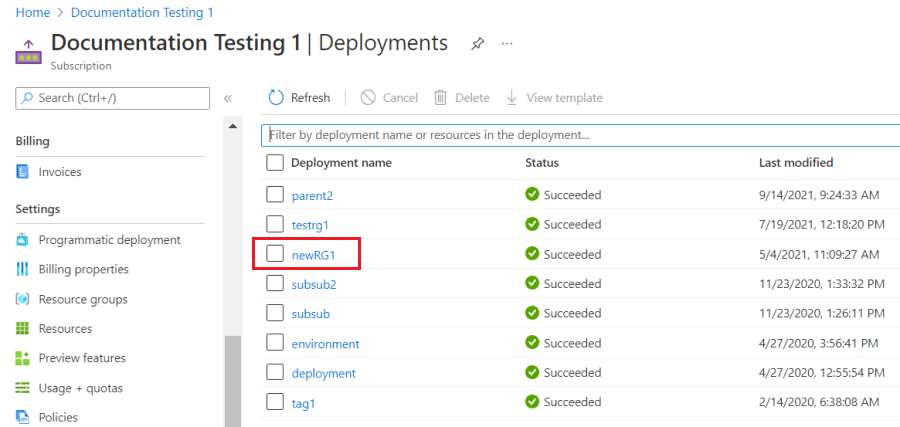Open the deployment named deployment

(324, 374)
